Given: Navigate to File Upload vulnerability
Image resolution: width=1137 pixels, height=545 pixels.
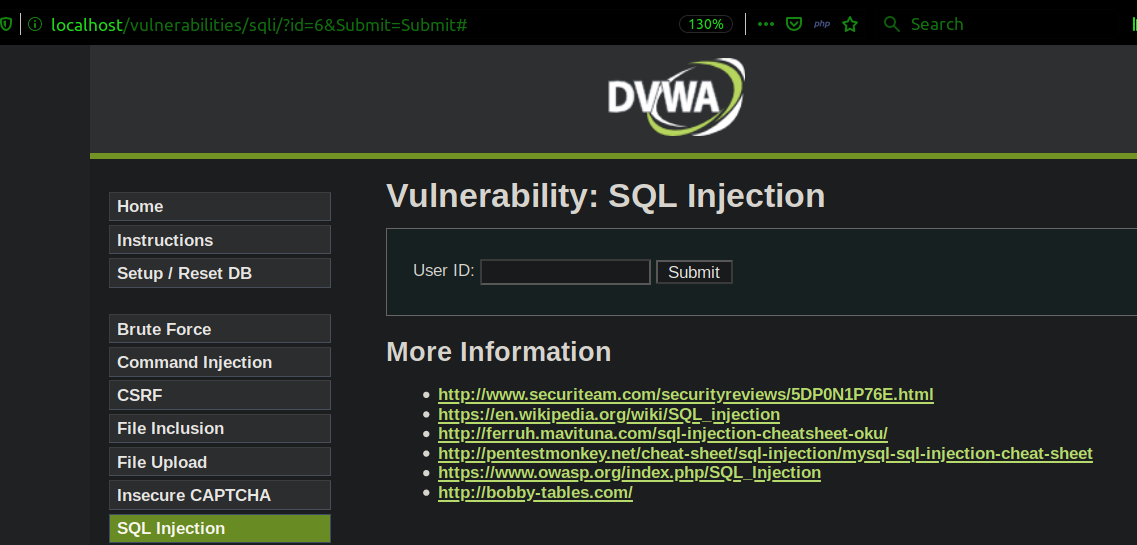Looking at the screenshot, I should 219,462.
